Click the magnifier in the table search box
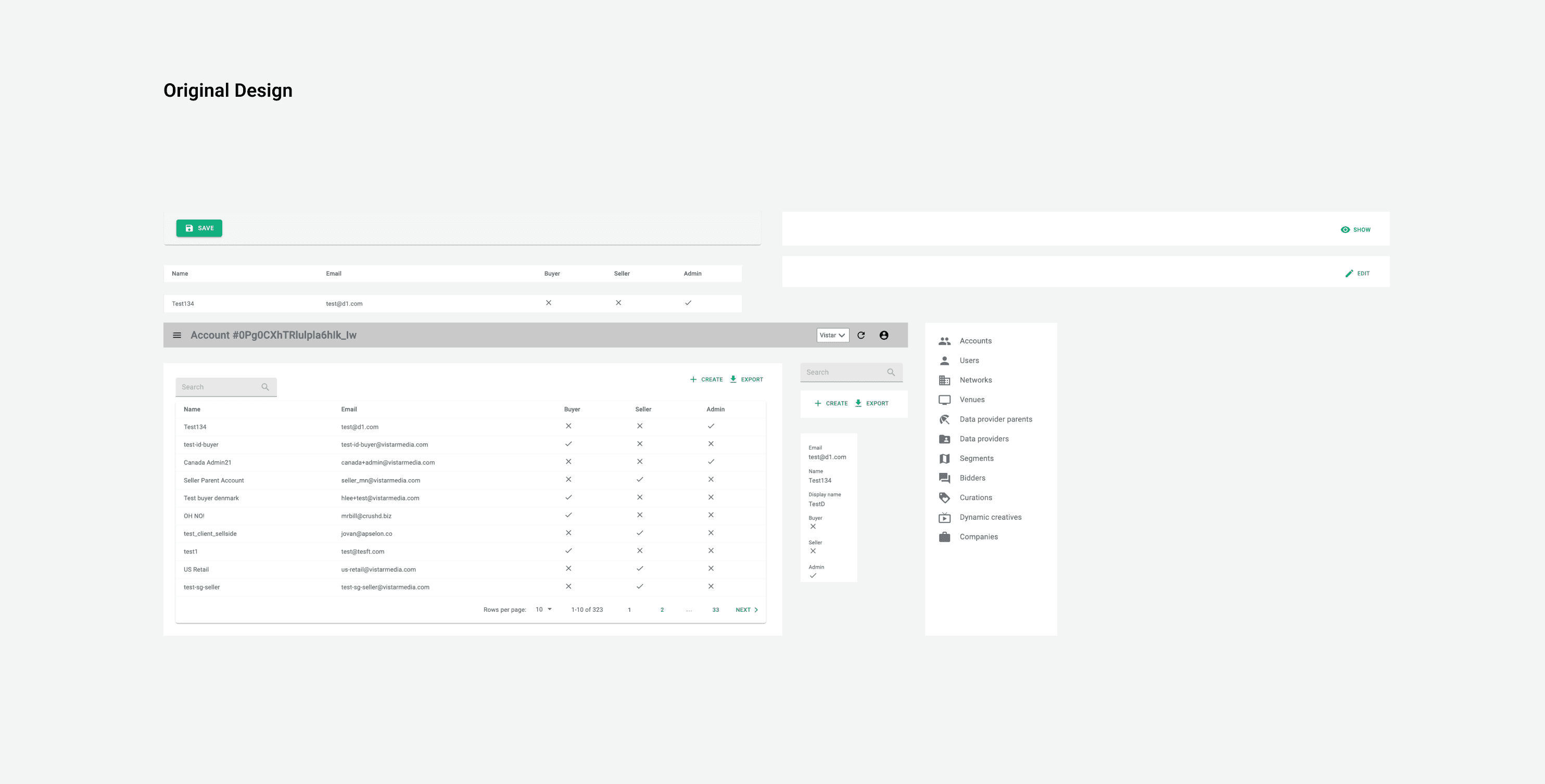The image size is (1545, 784). 265,387
